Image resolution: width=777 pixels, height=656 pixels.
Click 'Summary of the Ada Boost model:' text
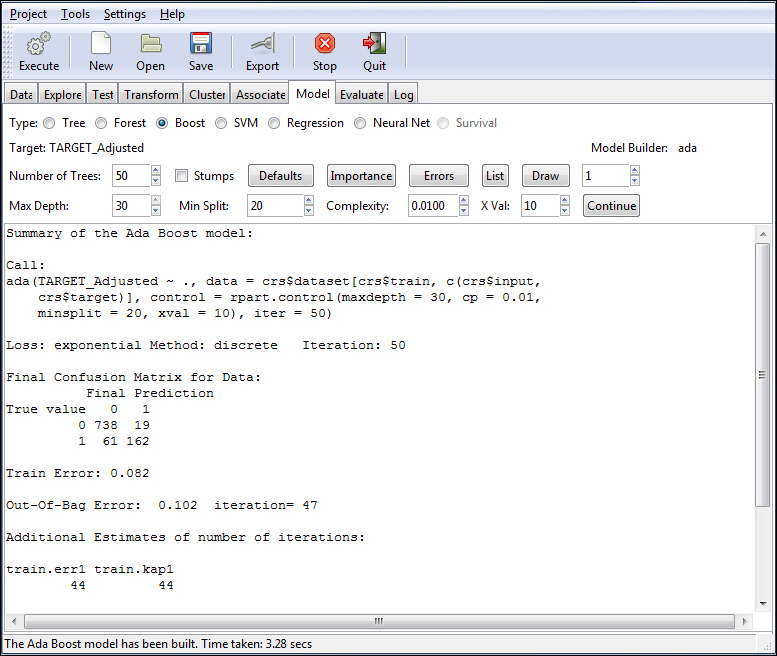[129, 233]
